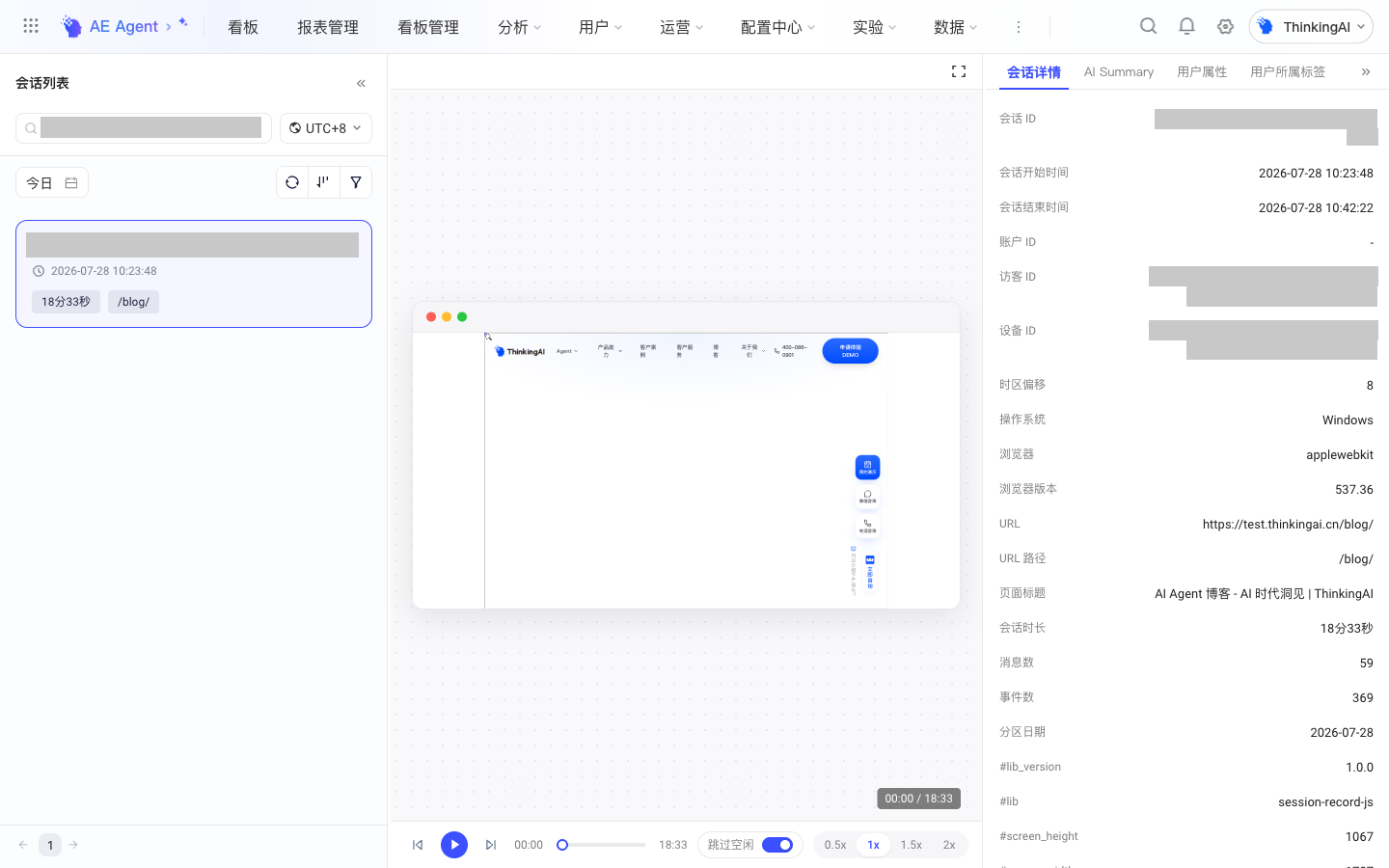The image size is (1389, 868).
Task: Go to next page of sessions
Action: pos(73,845)
